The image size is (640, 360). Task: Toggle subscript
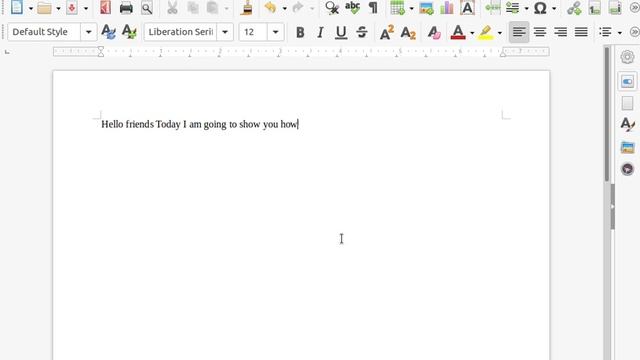coord(408,32)
